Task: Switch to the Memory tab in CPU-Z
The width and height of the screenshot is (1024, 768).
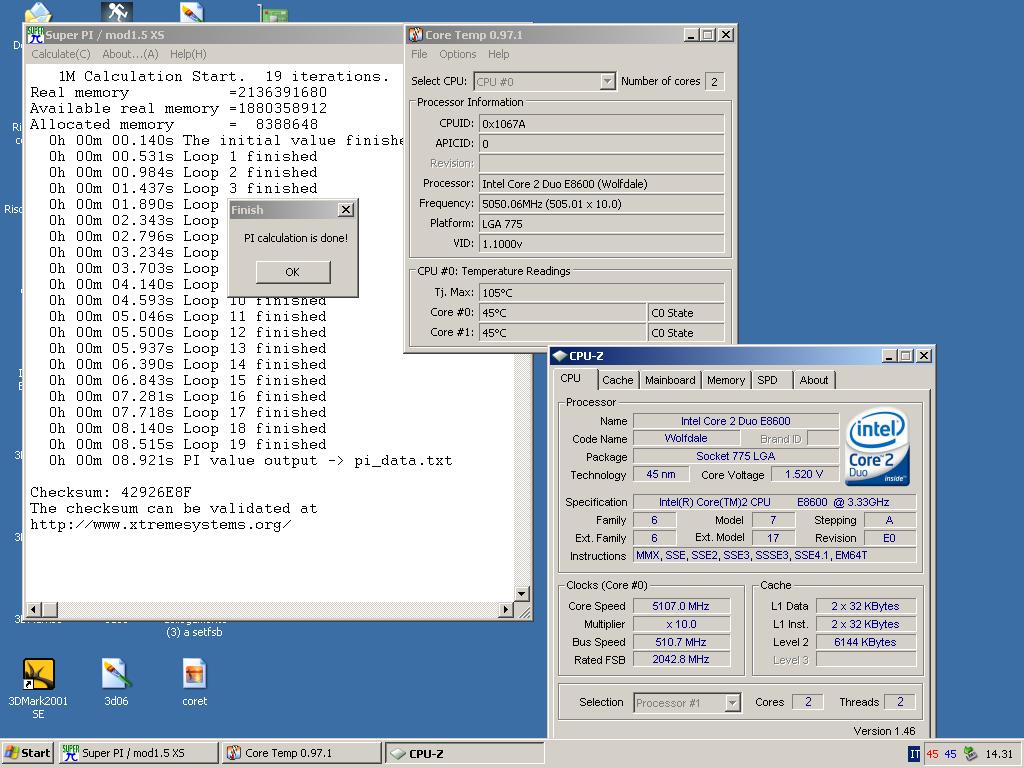Action: pyautogui.click(x=726, y=380)
